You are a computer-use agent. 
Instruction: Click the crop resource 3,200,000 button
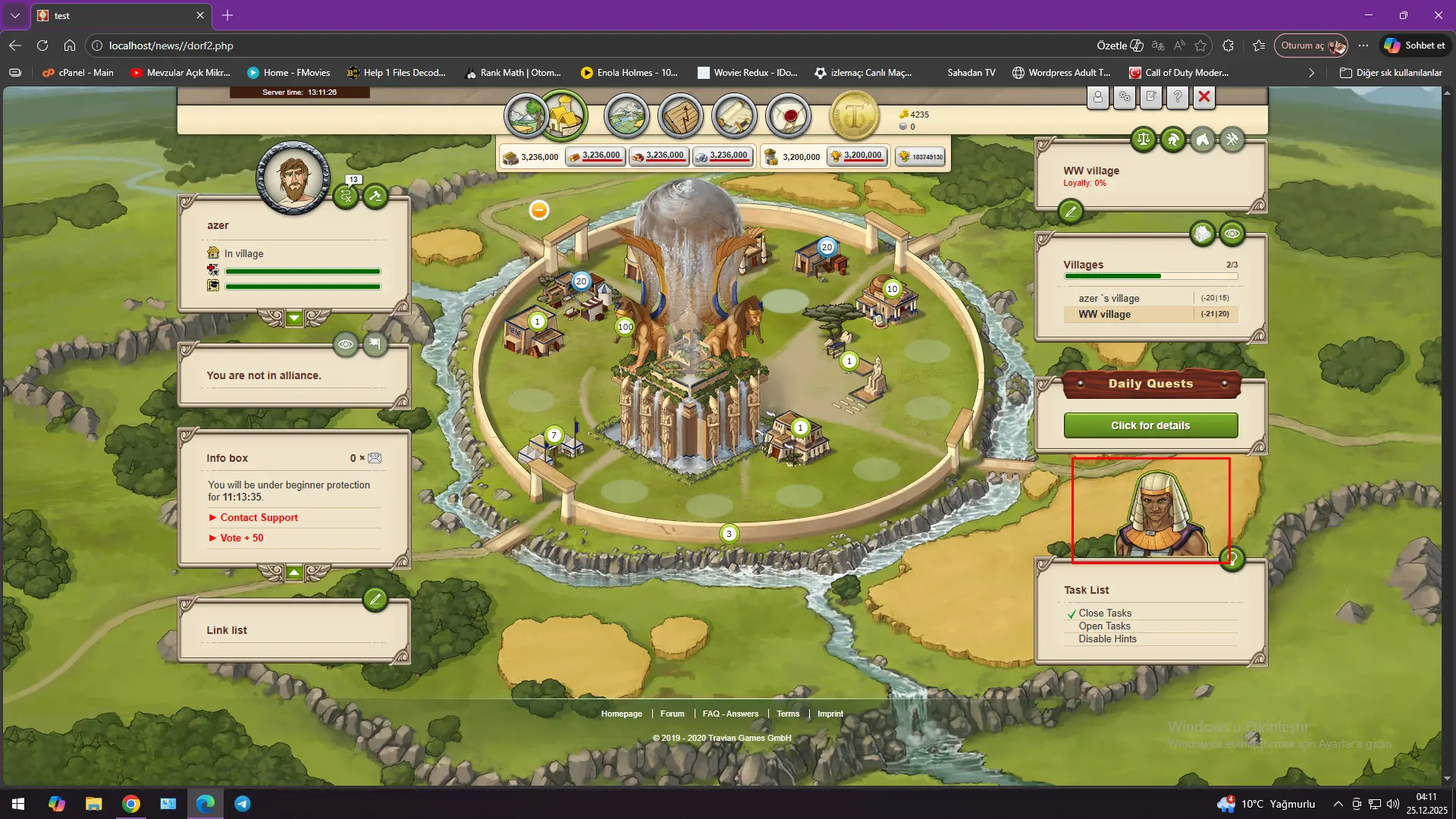[856, 156]
